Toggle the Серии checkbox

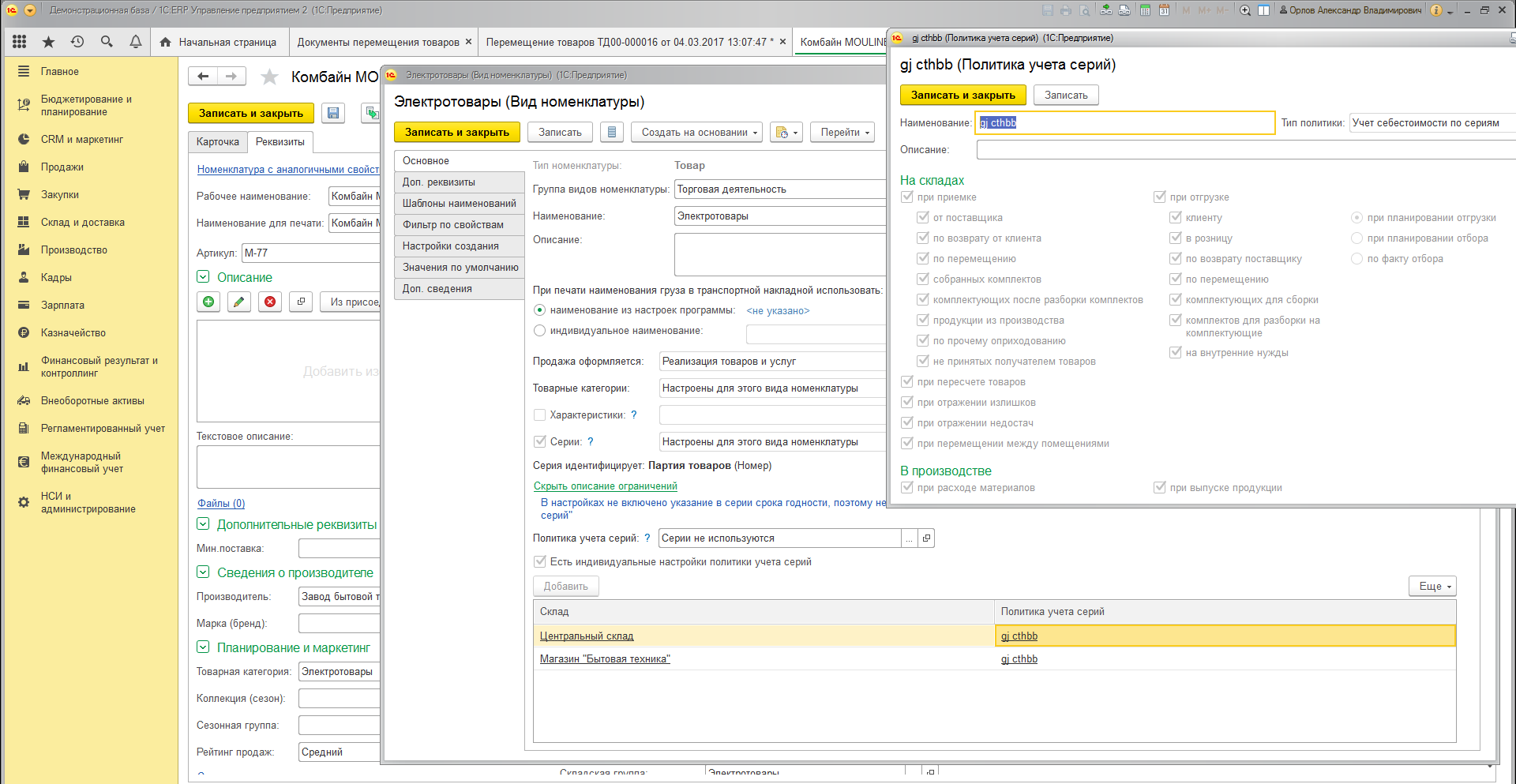(x=540, y=442)
